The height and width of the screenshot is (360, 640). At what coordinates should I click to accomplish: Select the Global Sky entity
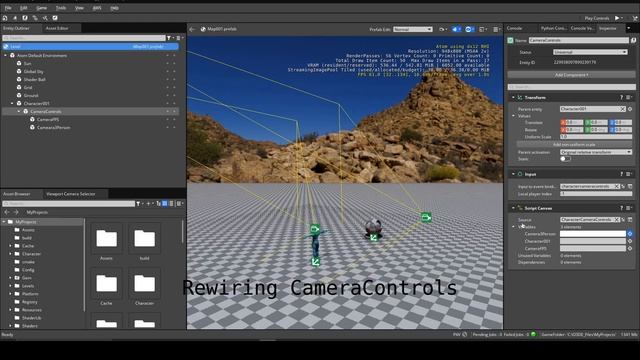pyautogui.click(x=33, y=71)
